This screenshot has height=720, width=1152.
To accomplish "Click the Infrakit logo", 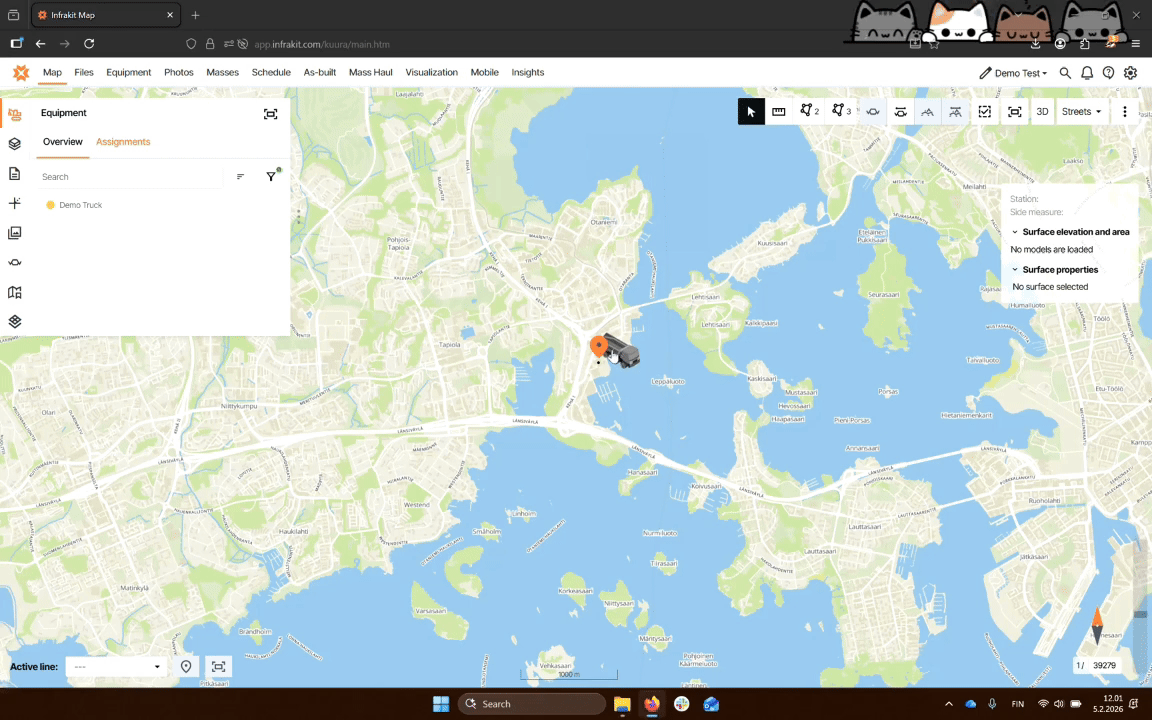I will (21, 72).
